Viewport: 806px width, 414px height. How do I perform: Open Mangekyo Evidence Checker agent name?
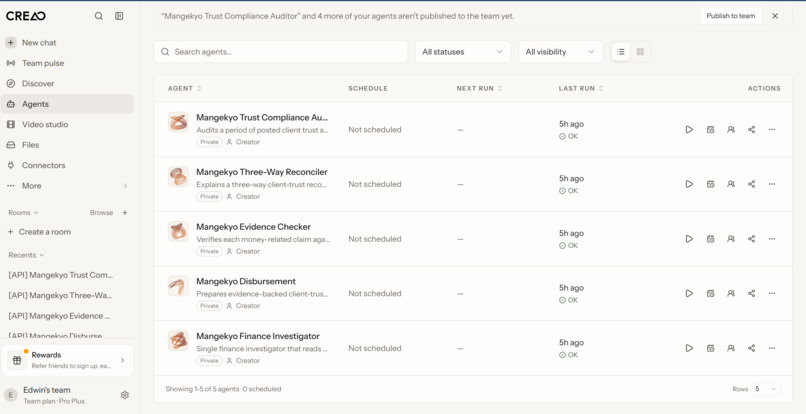coord(253,227)
